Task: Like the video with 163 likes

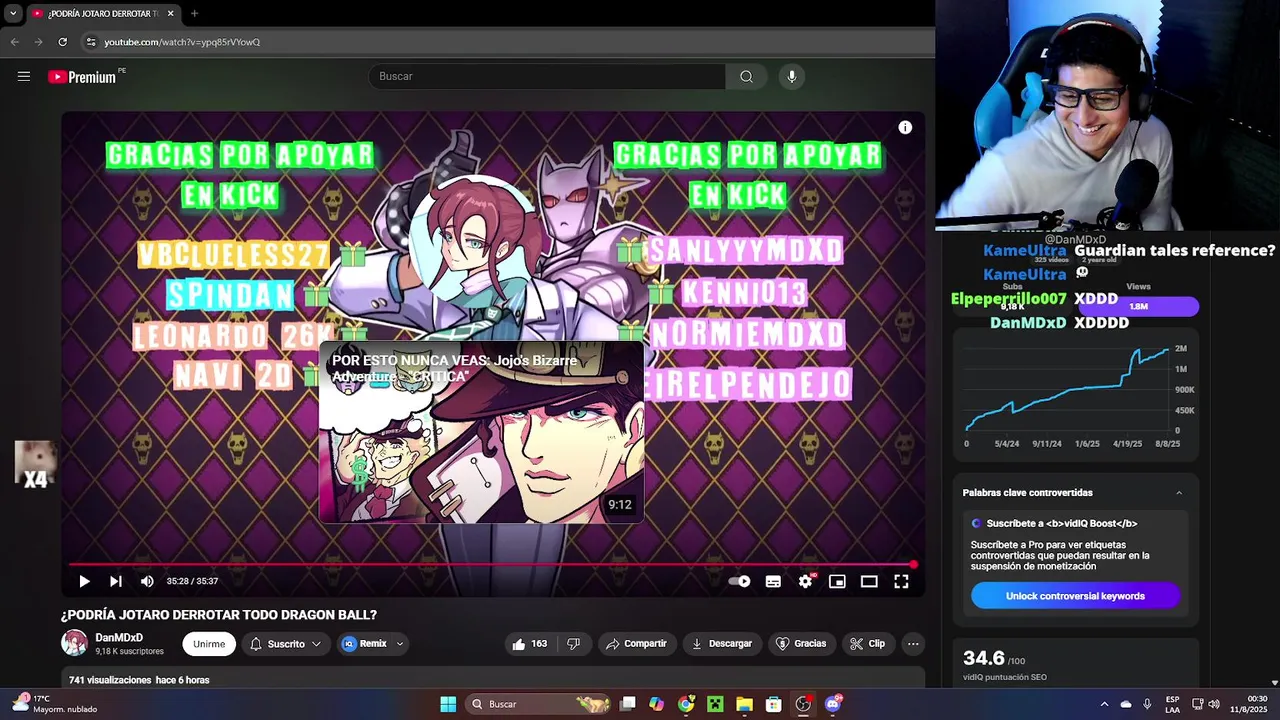Action: [x=530, y=644]
